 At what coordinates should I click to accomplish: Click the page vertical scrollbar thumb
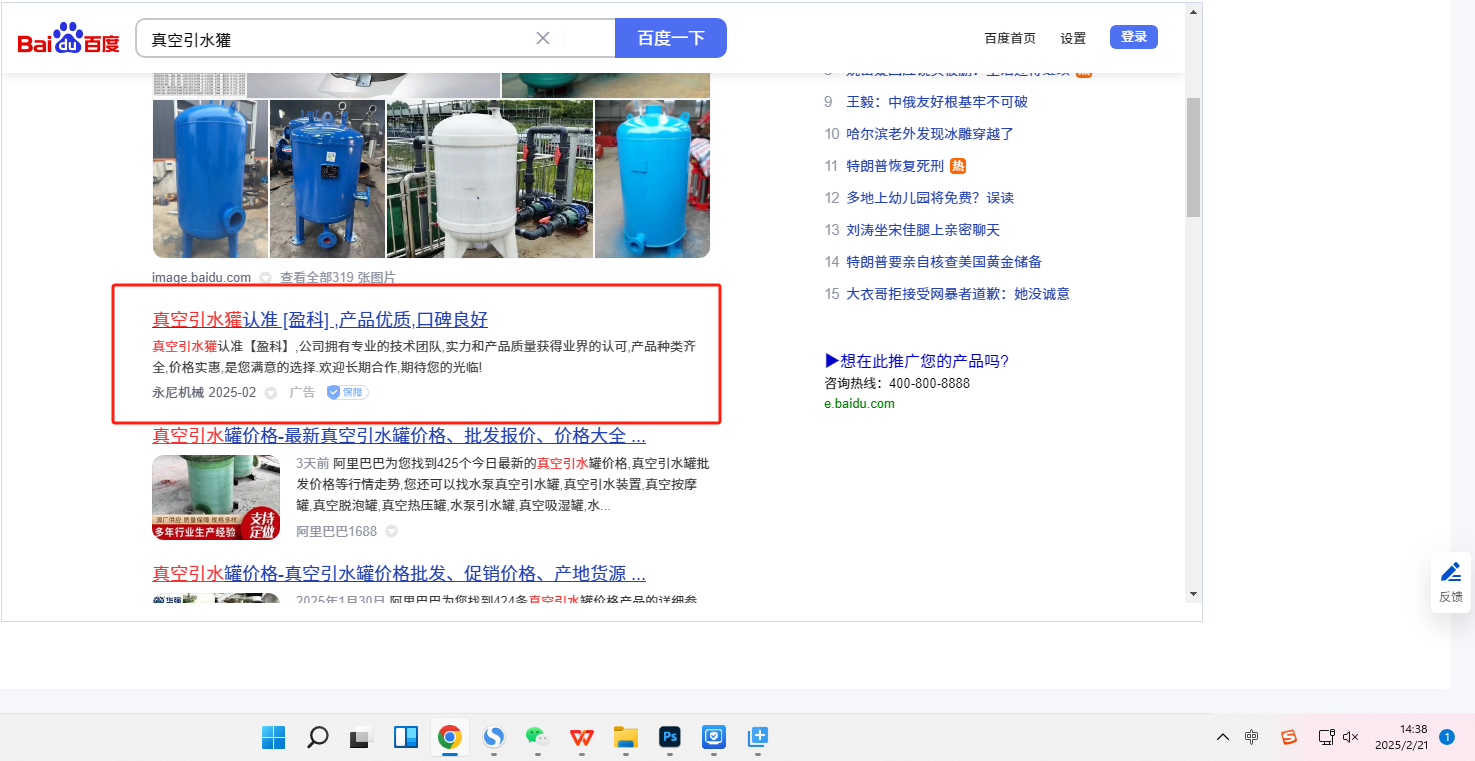point(1193,158)
